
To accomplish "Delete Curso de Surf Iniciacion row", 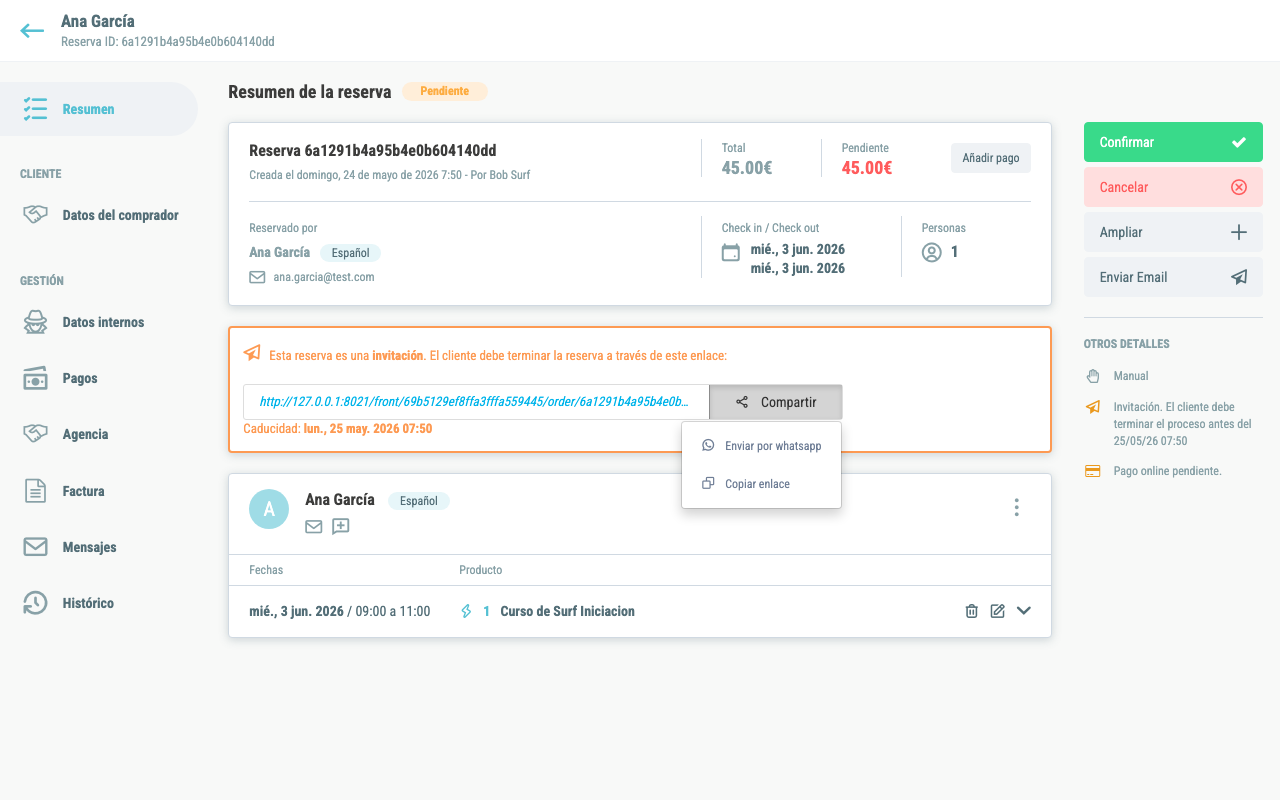I will click(x=971, y=611).
